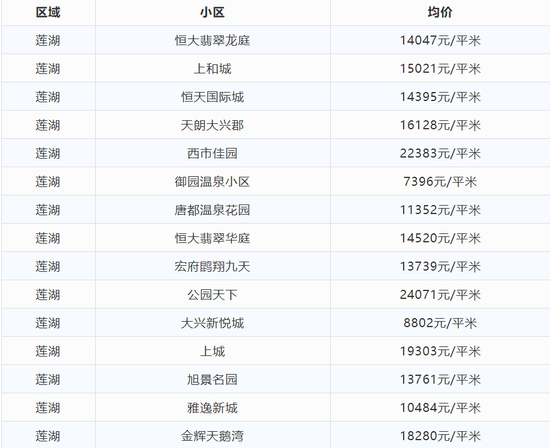Click the 14520元/平米 cell

[440, 238]
